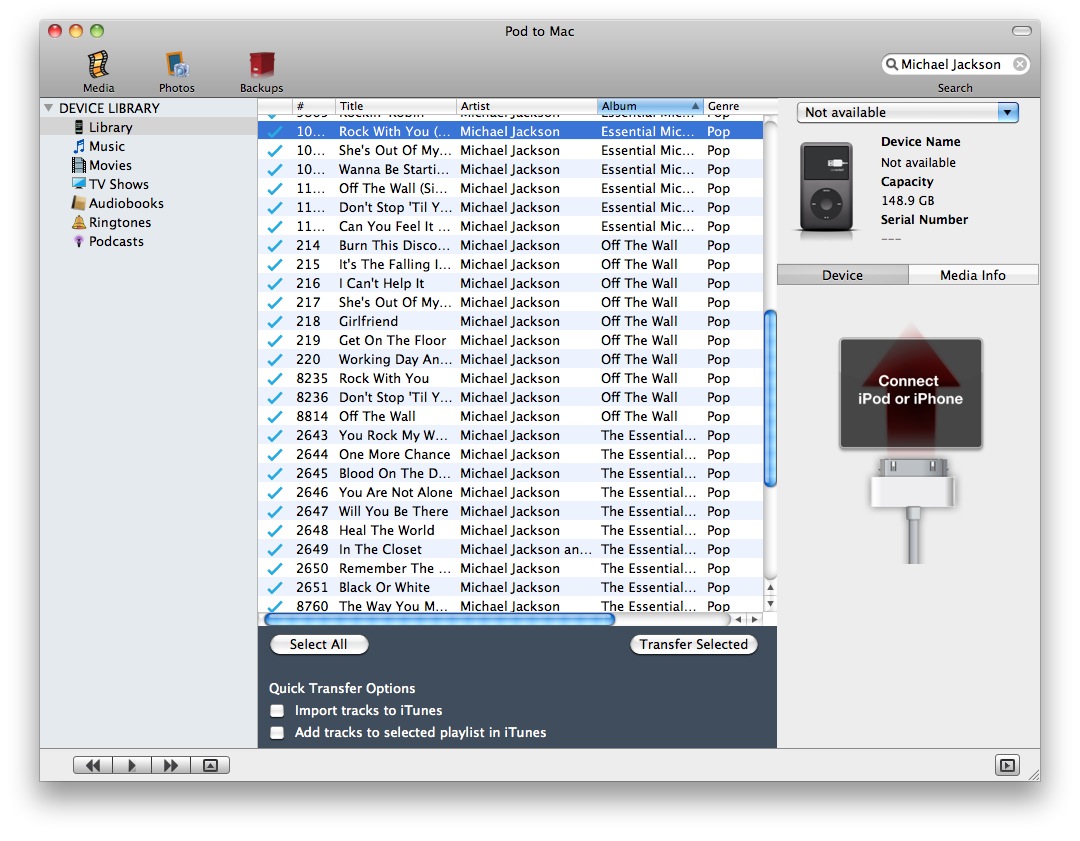The height and width of the screenshot is (841, 1080).
Task: Enable Import tracks to iTunes checkbox
Action: coord(277,711)
